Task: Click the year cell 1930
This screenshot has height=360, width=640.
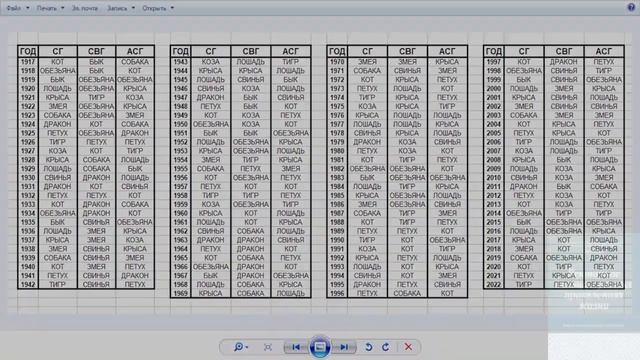Action: click(28, 178)
